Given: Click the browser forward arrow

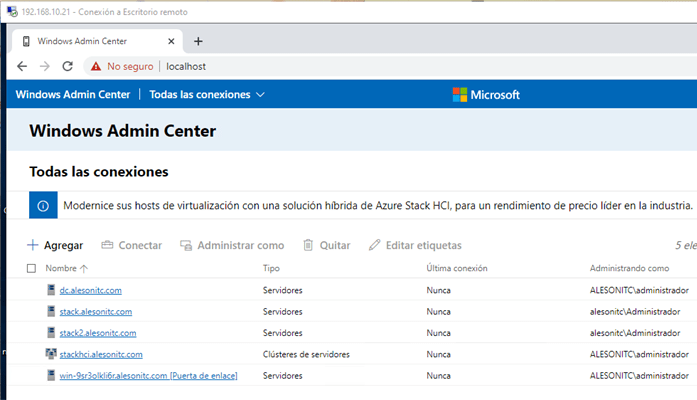Looking at the screenshot, I should tap(45, 67).
